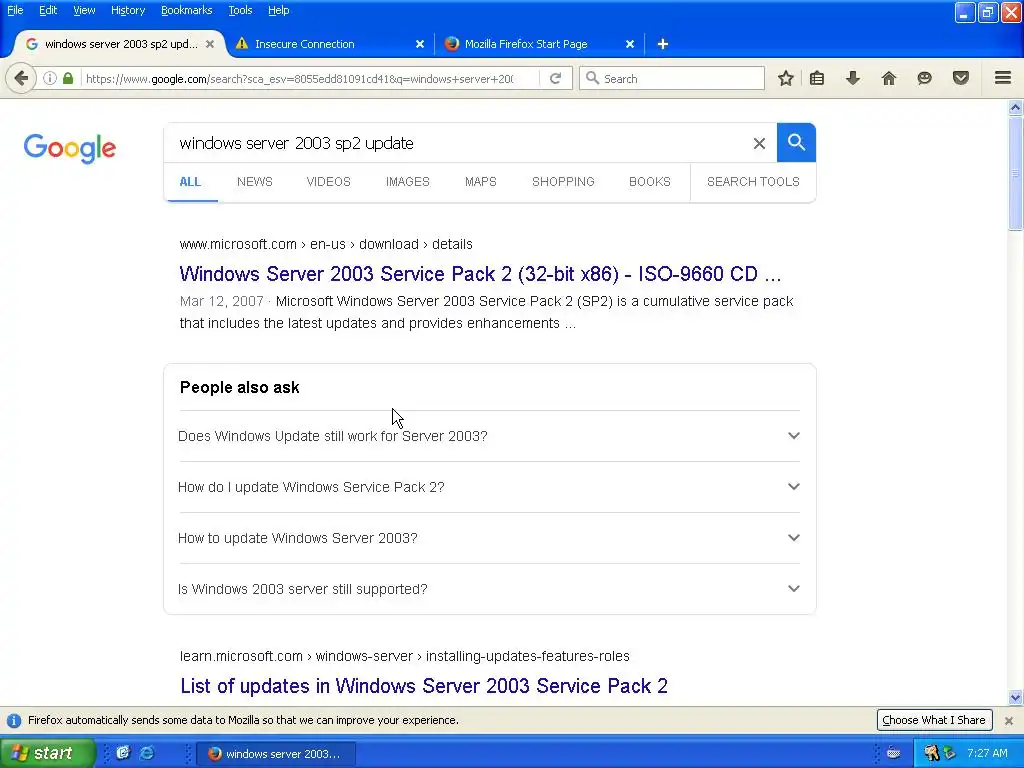Focus the Firefox URL address bar
The height and width of the screenshot is (768, 1024).
(299, 78)
